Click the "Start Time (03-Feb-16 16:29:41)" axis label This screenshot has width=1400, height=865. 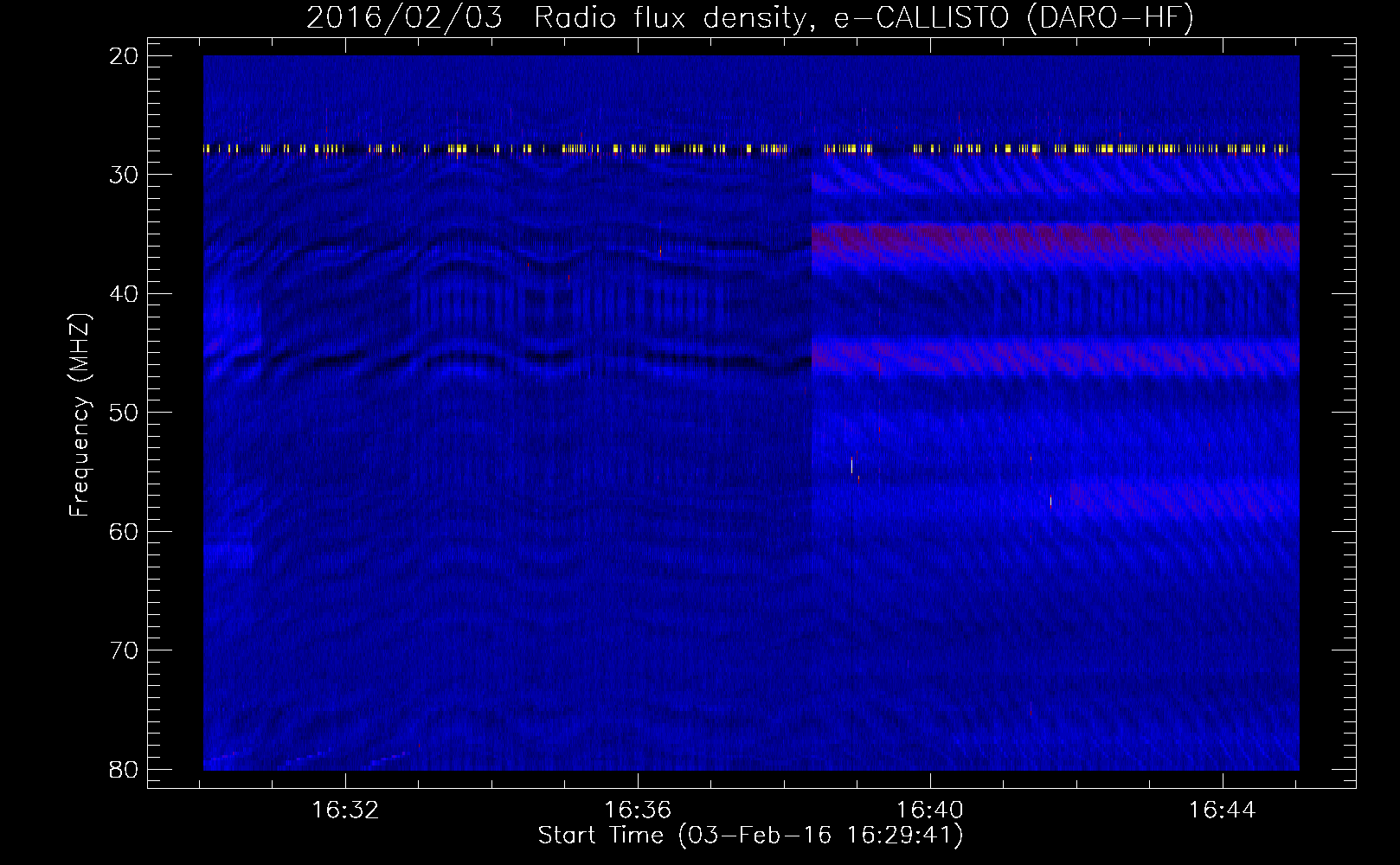click(750, 836)
